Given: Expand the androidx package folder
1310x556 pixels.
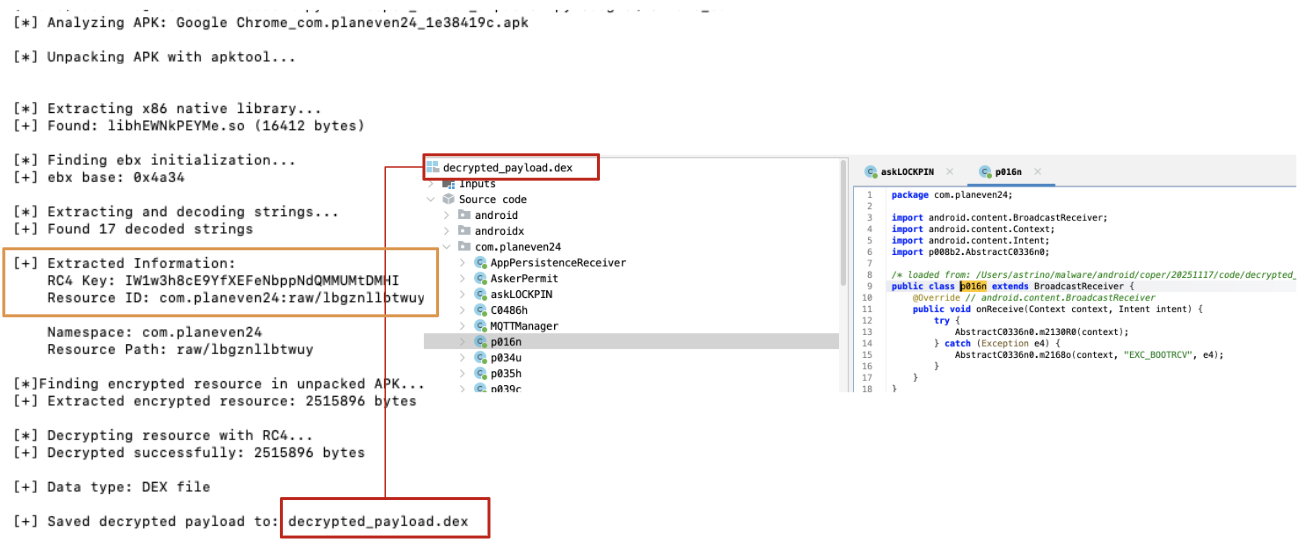Looking at the screenshot, I should point(446,231).
